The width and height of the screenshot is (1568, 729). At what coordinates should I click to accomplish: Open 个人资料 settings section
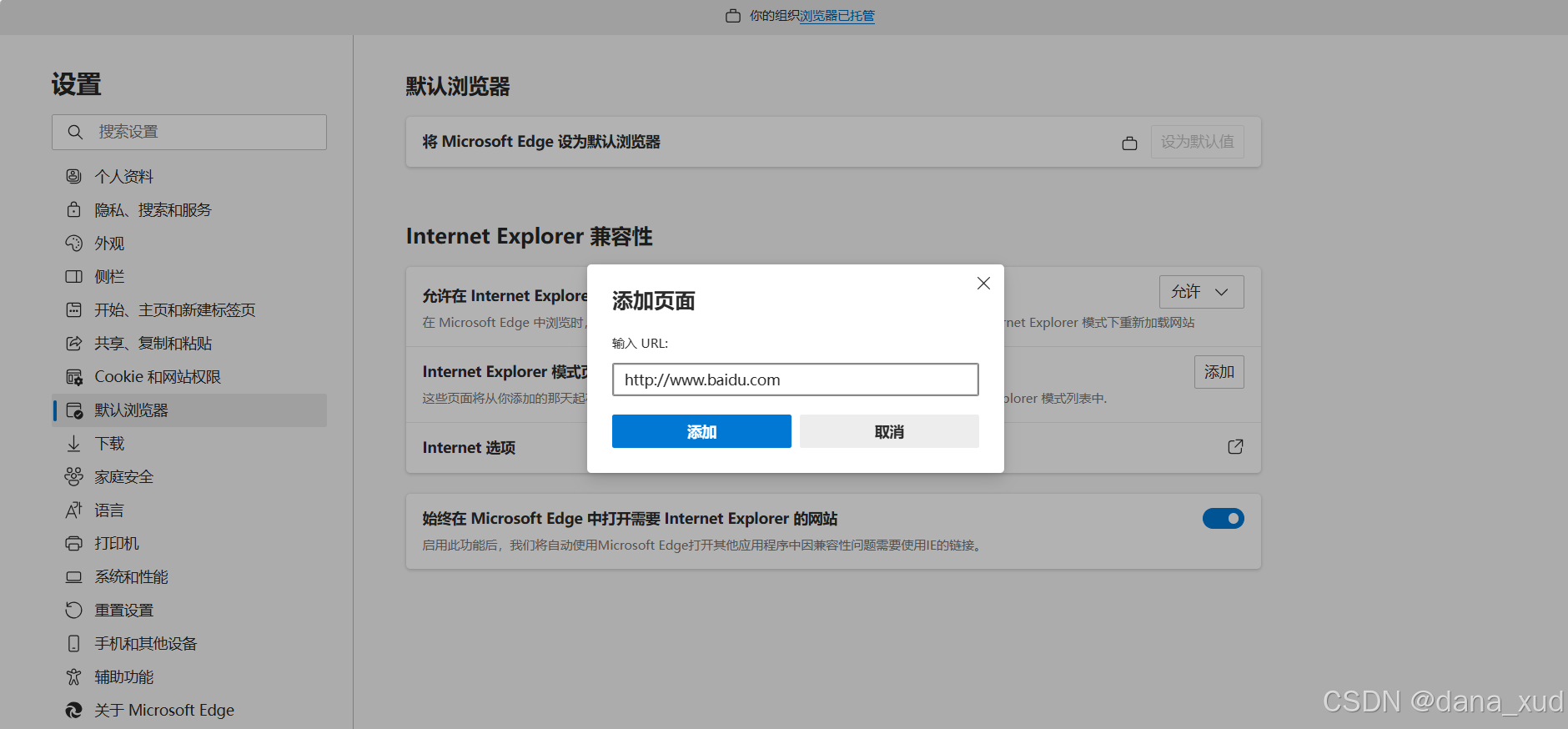(189, 176)
